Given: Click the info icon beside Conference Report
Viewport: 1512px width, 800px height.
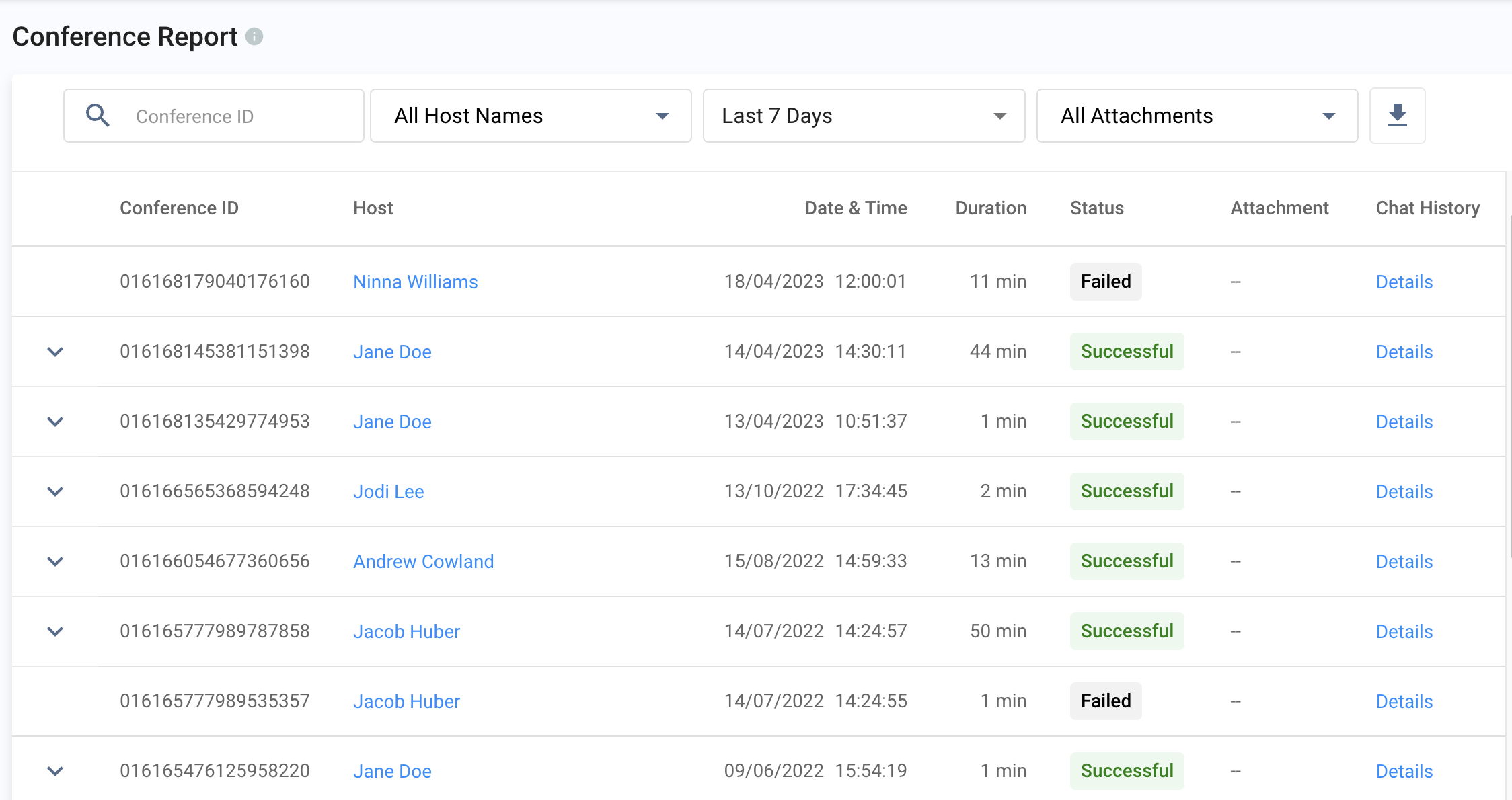Looking at the screenshot, I should [x=254, y=36].
